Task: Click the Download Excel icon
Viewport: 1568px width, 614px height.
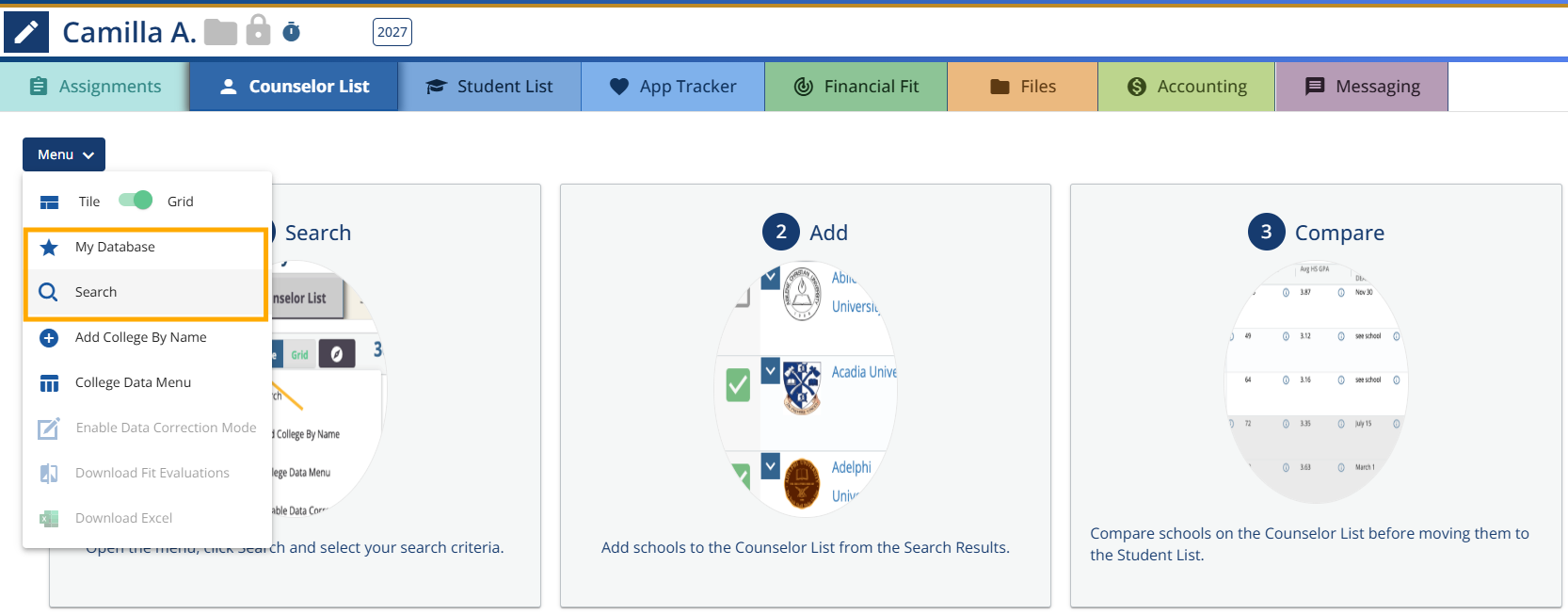Action: 49,519
